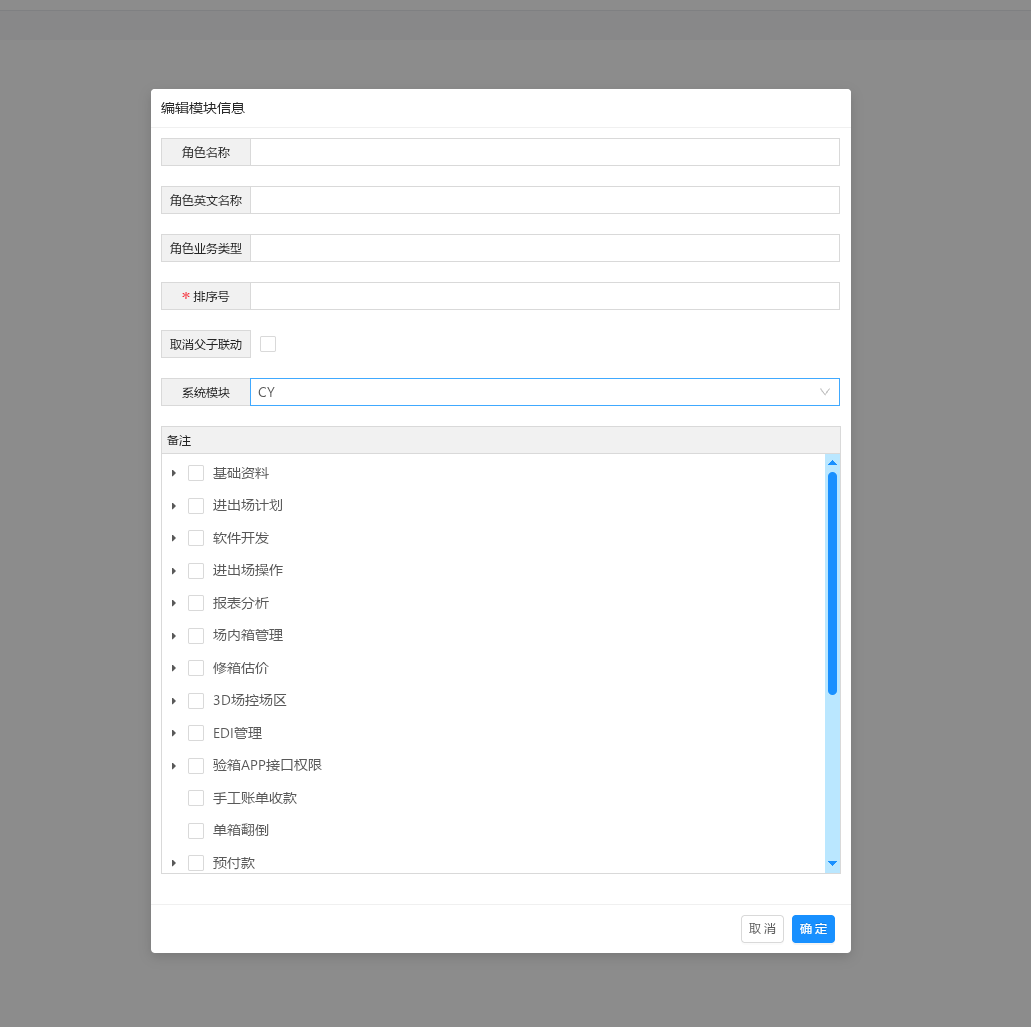Select the 进出场操作 tree item label

coord(248,570)
